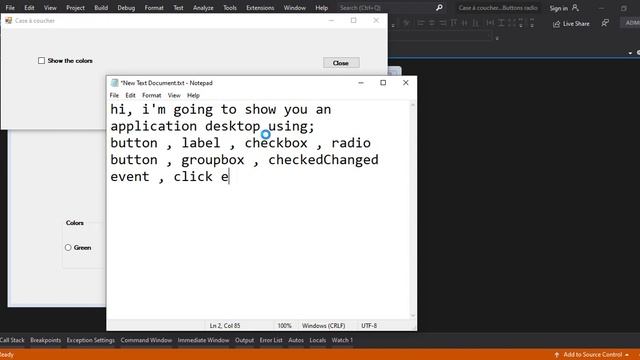Viewport: 640px width, 360px height.
Task: Select the Green radio button
Action: tap(68, 247)
